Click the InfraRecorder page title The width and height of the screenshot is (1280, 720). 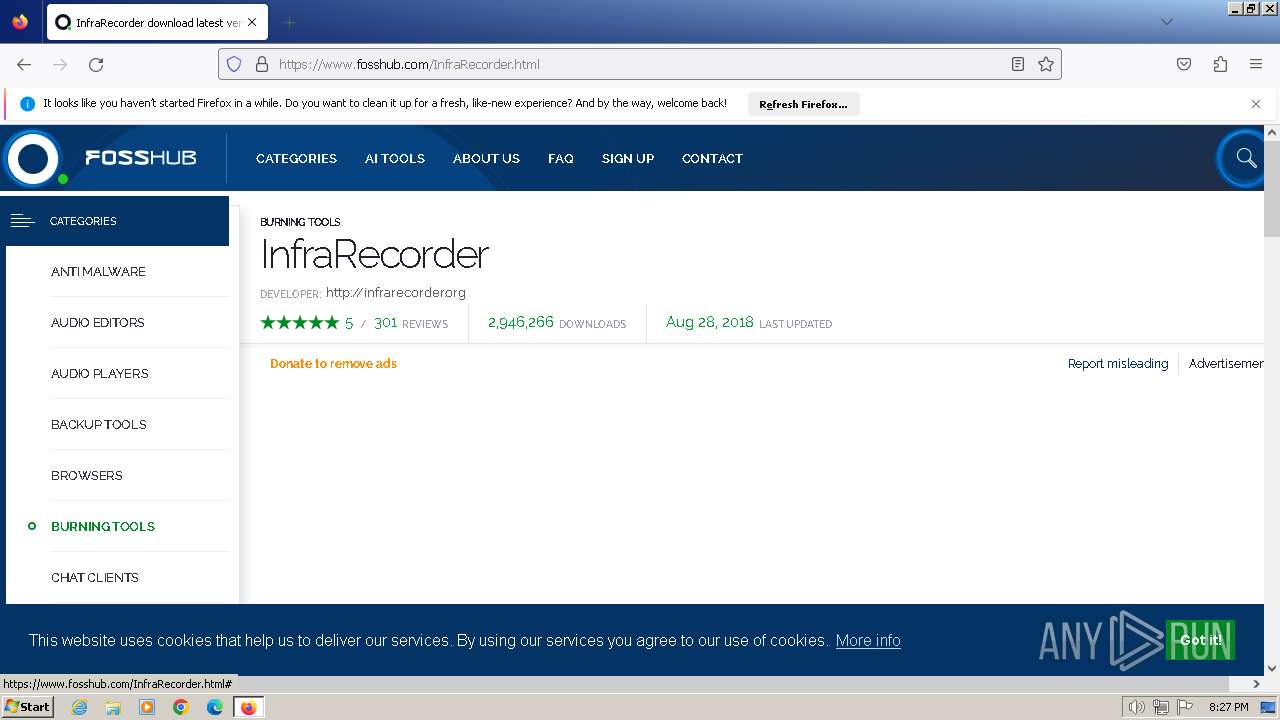pyautogui.click(x=375, y=255)
